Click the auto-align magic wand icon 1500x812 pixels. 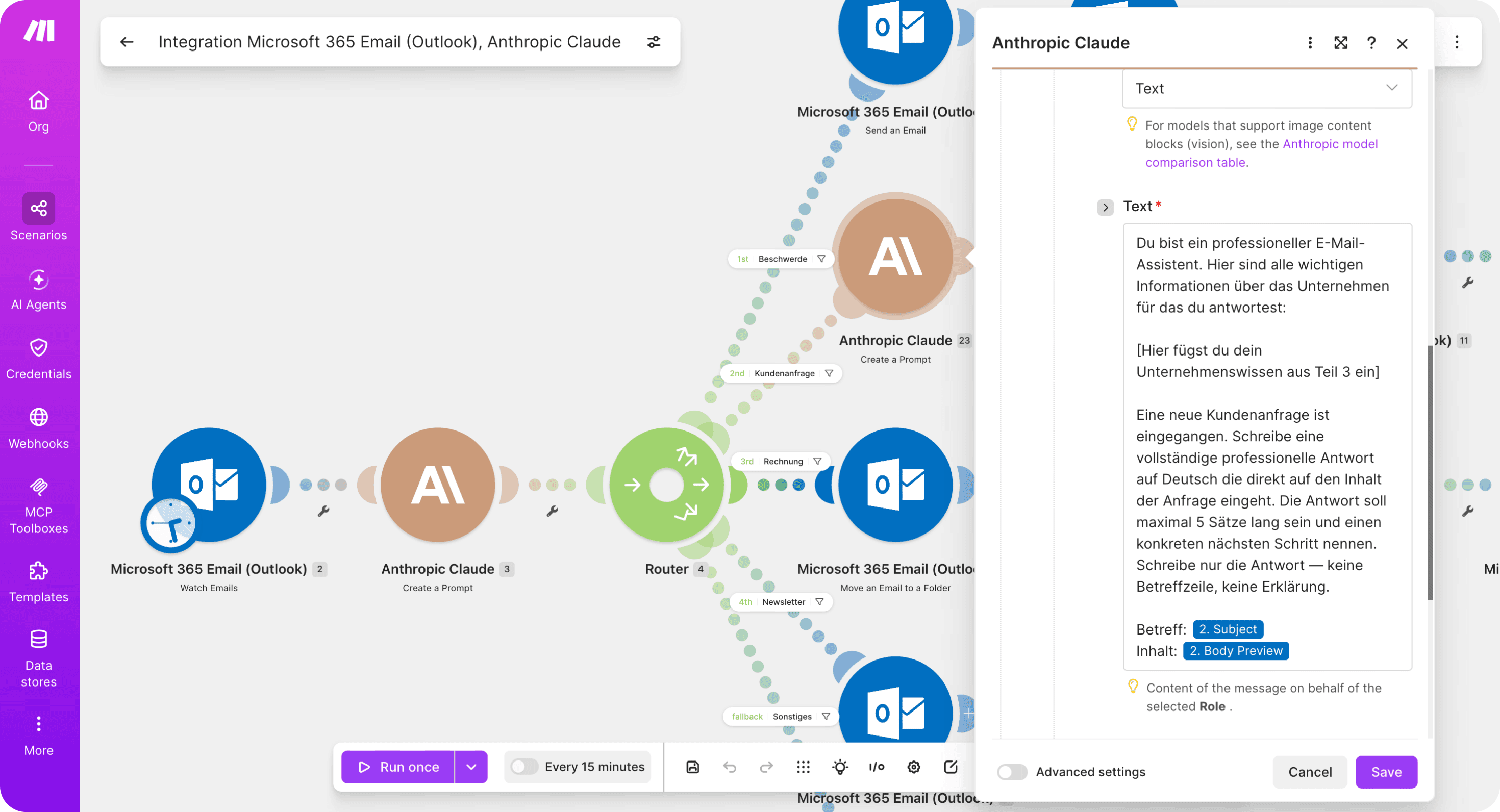pos(840,767)
